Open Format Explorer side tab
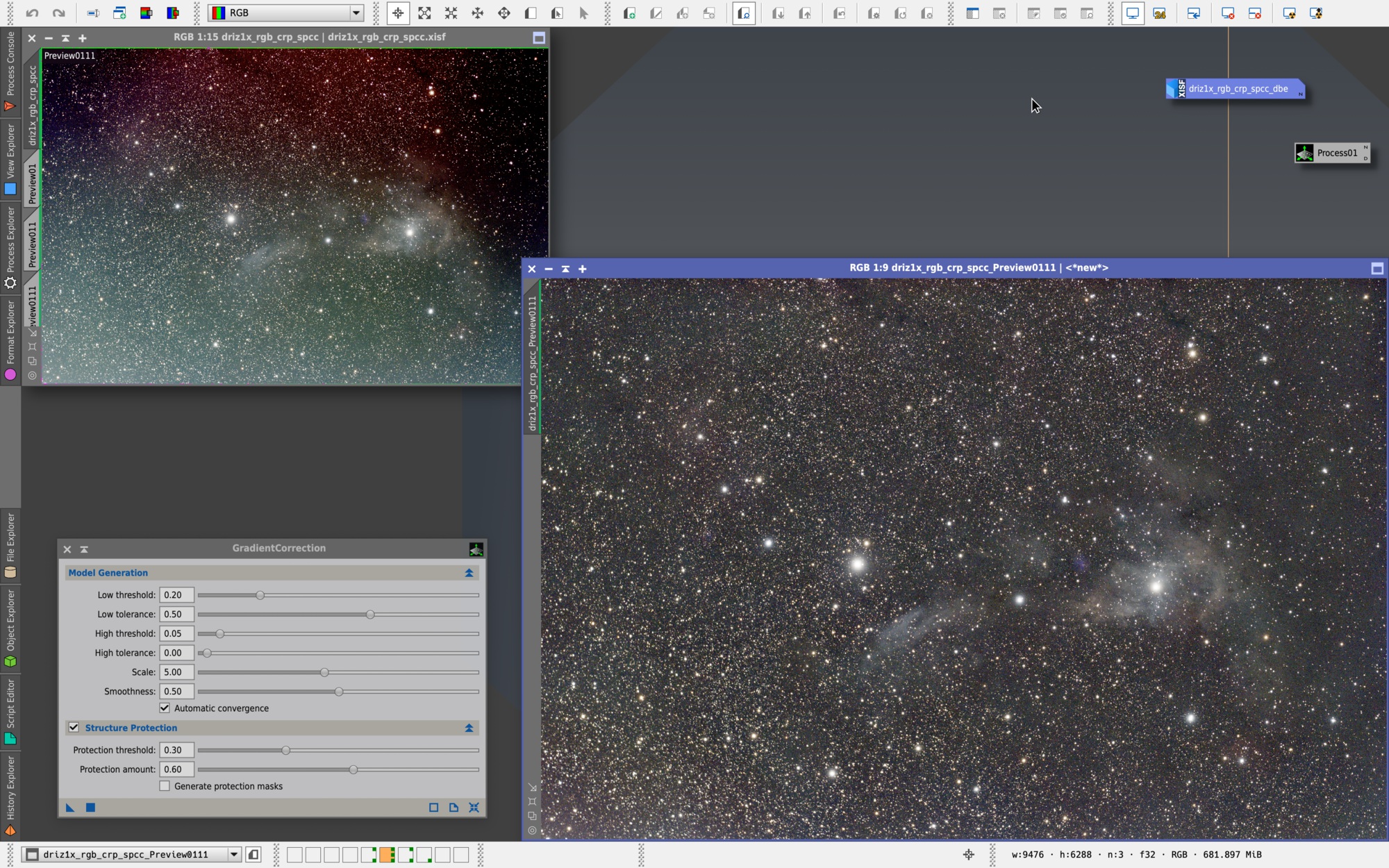Image resolution: width=1389 pixels, height=868 pixels. (x=10, y=340)
